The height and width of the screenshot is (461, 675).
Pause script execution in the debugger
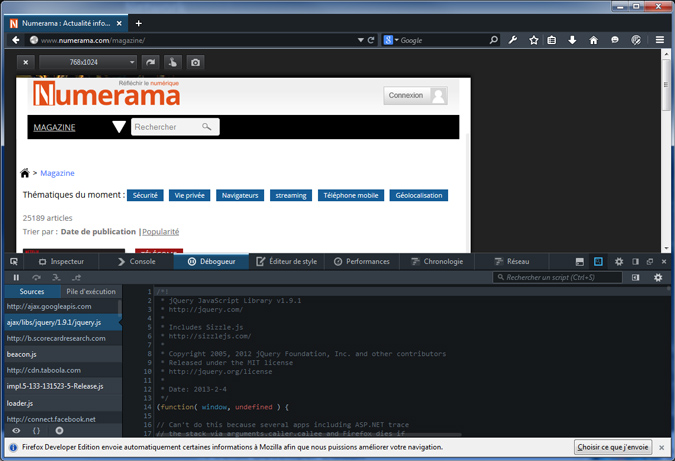pos(16,277)
